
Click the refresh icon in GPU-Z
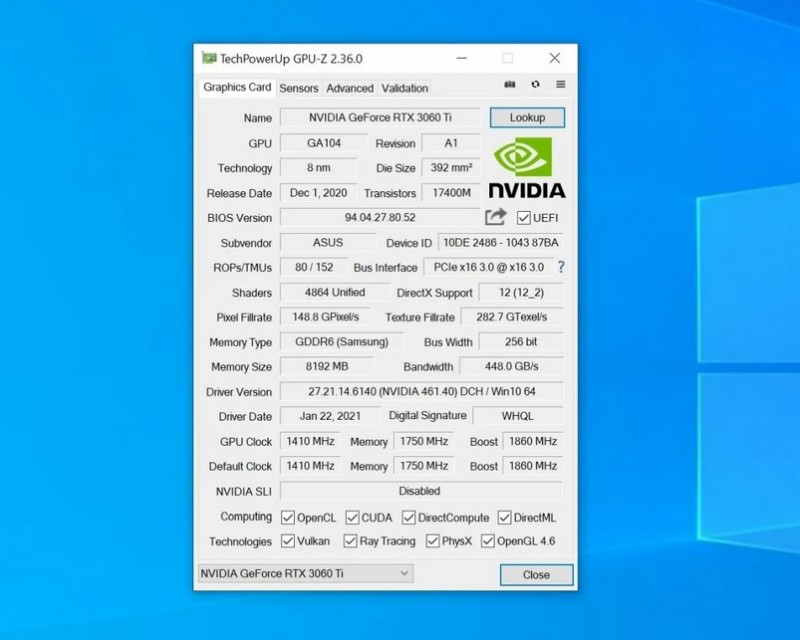535,84
